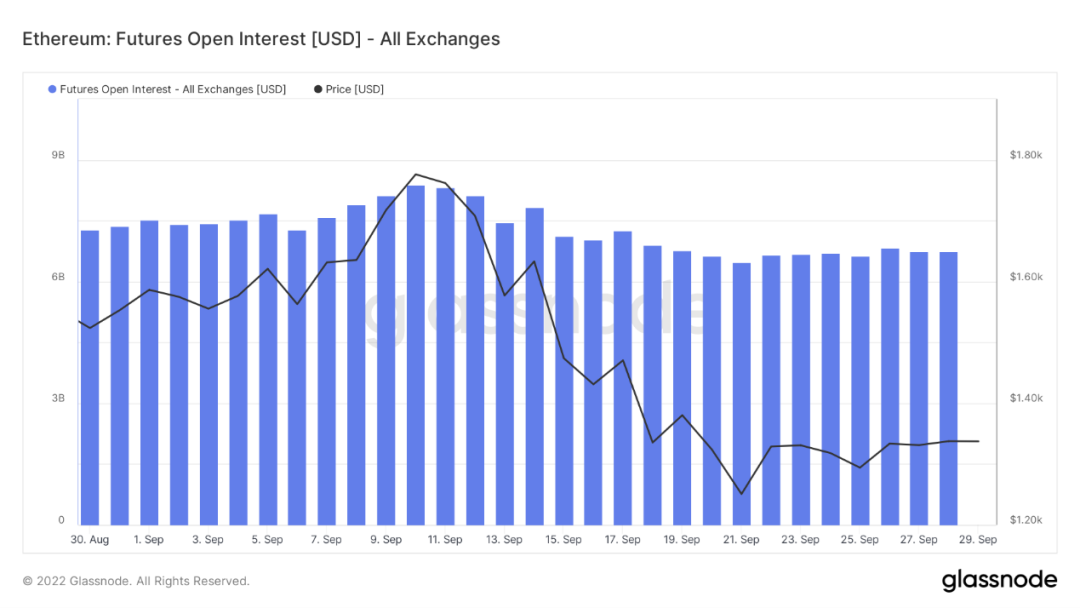Toggle the Price [USD] legend label

click(355, 90)
